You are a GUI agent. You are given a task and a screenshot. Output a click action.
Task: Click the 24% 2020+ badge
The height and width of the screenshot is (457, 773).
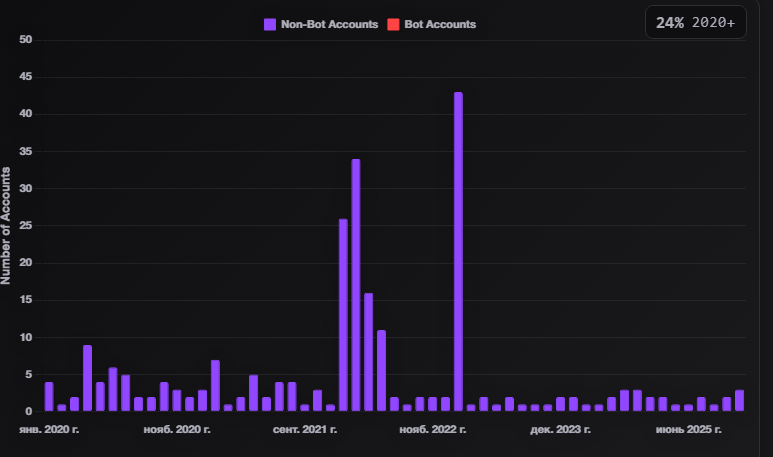[696, 22]
